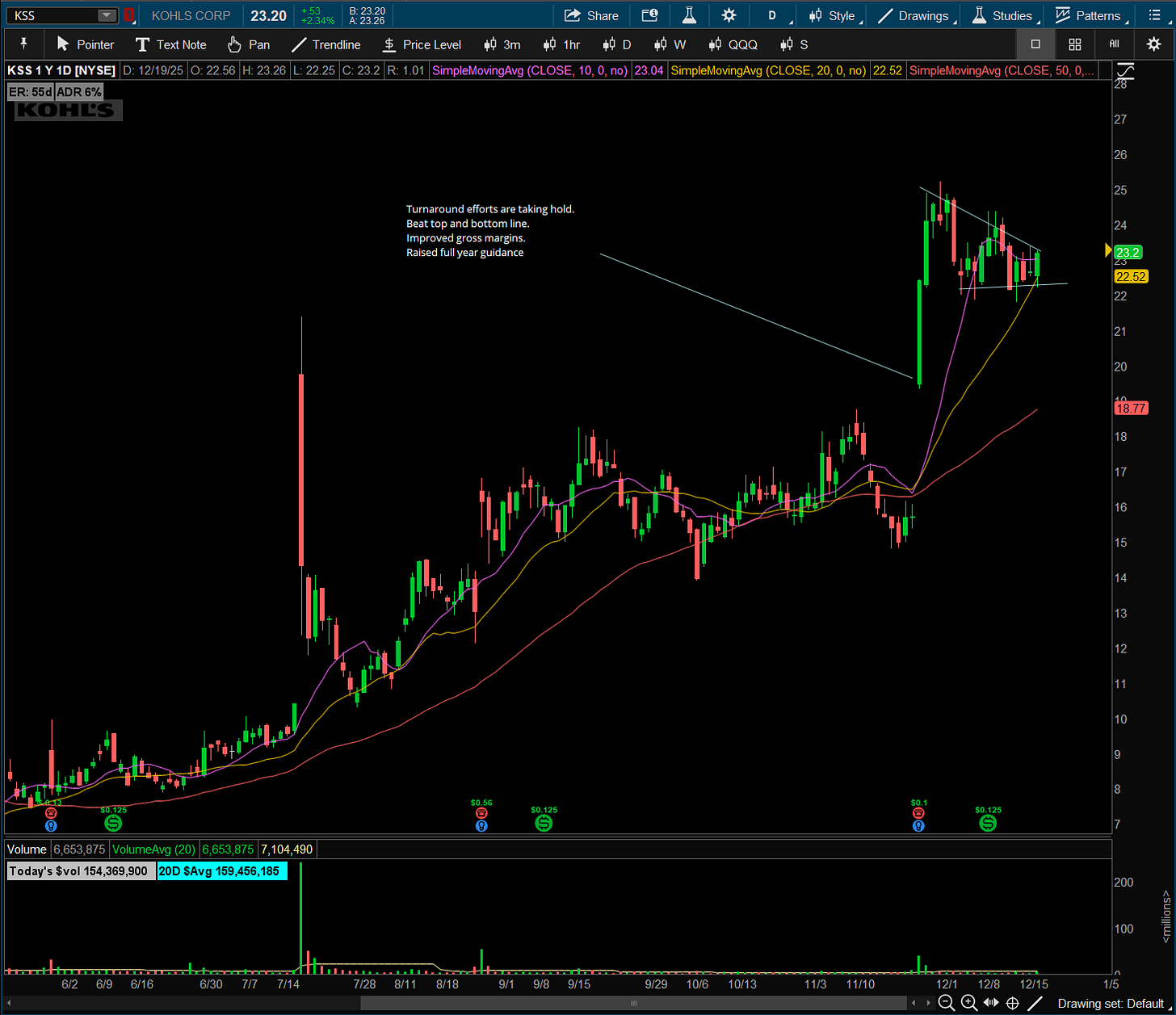1176x1015 pixels.
Task: Click the 10-period SimpleMovingAvg label
Action: coord(530,71)
